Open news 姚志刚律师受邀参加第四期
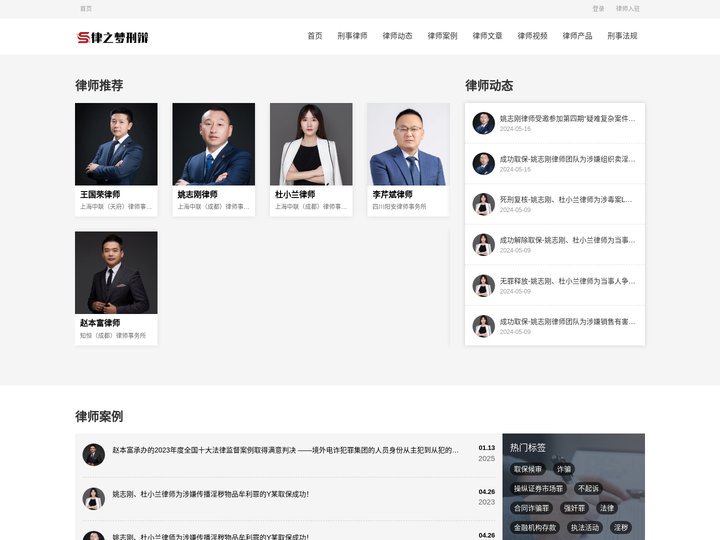Image resolution: width=720 pixels, height=540 pixels. 567,118
